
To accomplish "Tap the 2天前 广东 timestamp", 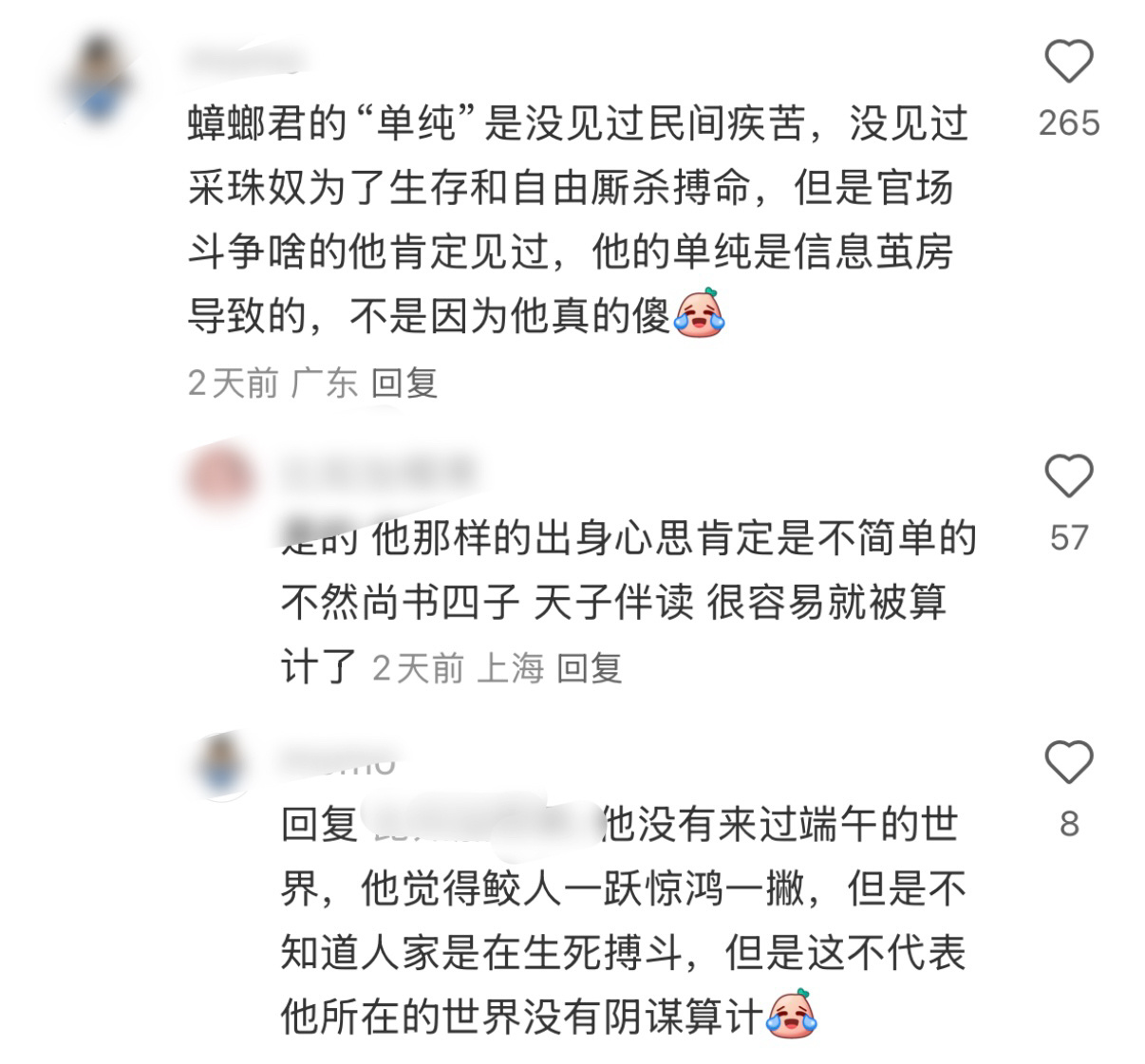I will point(272,383).
